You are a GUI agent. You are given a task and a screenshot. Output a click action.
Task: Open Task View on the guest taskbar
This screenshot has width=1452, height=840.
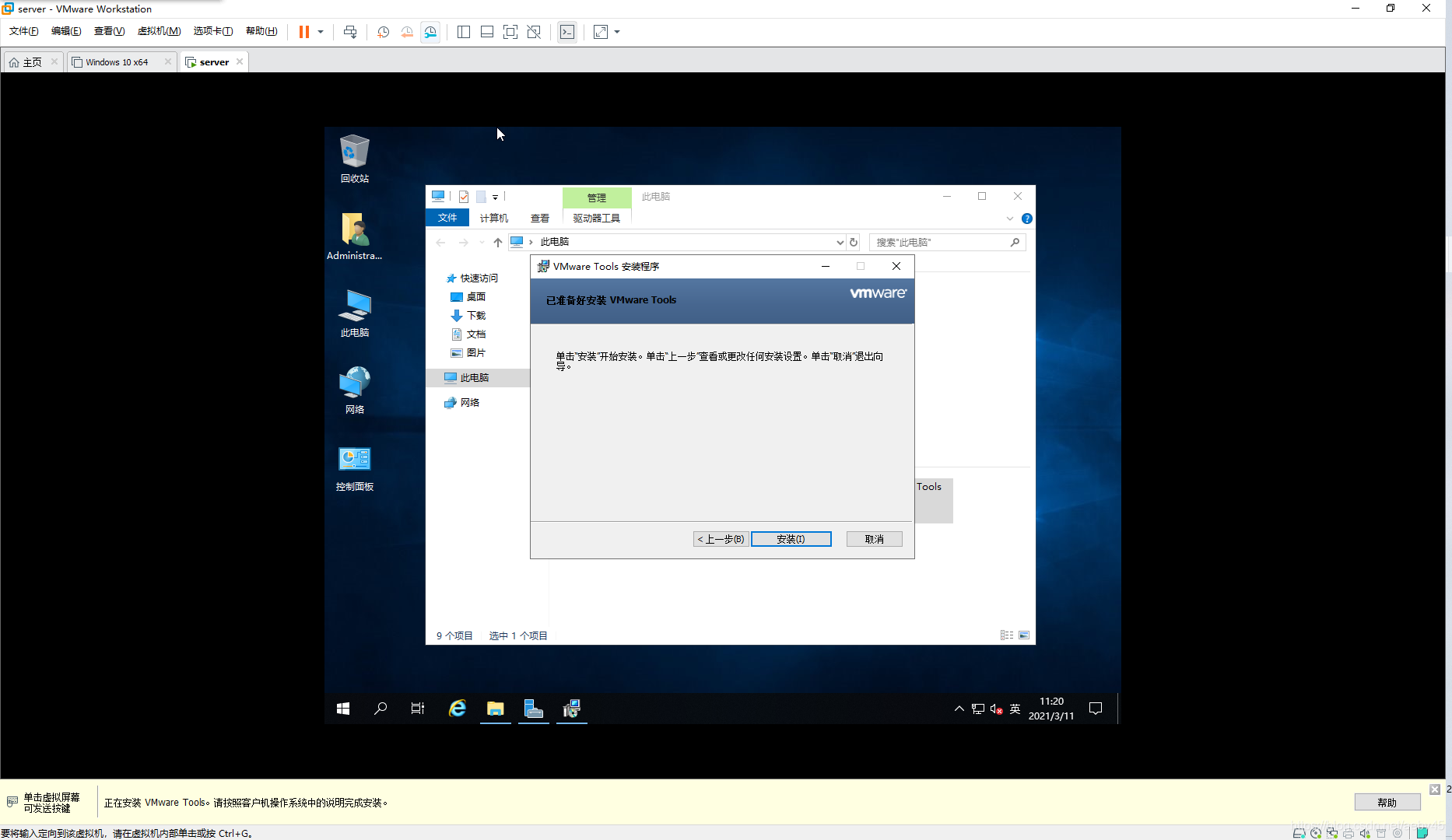click(418, 709)
